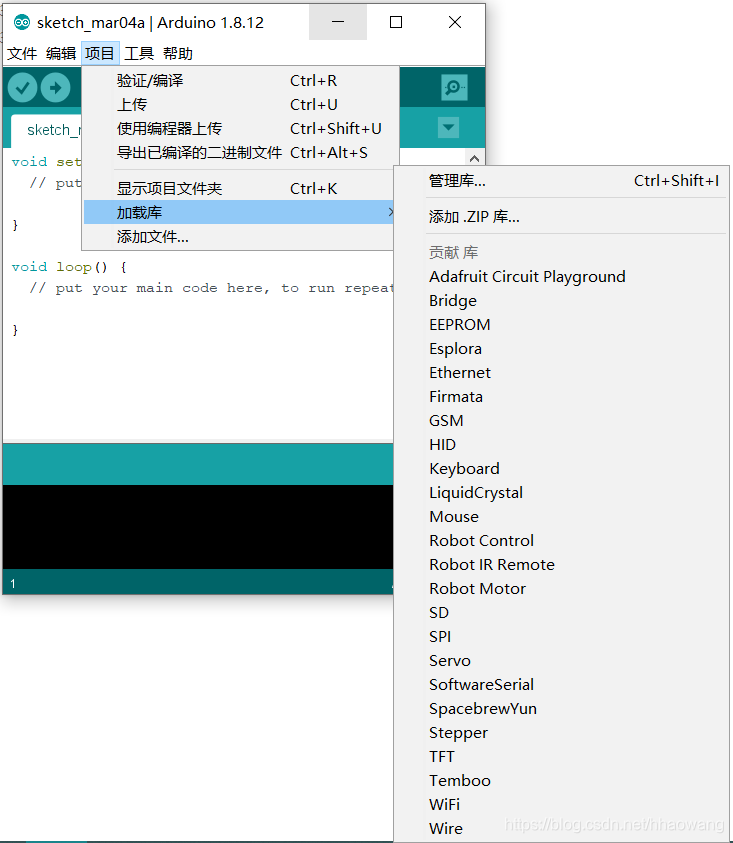733x843 pixels.
Task: Choose 上传 from the project menu
Action: (240, 105)
